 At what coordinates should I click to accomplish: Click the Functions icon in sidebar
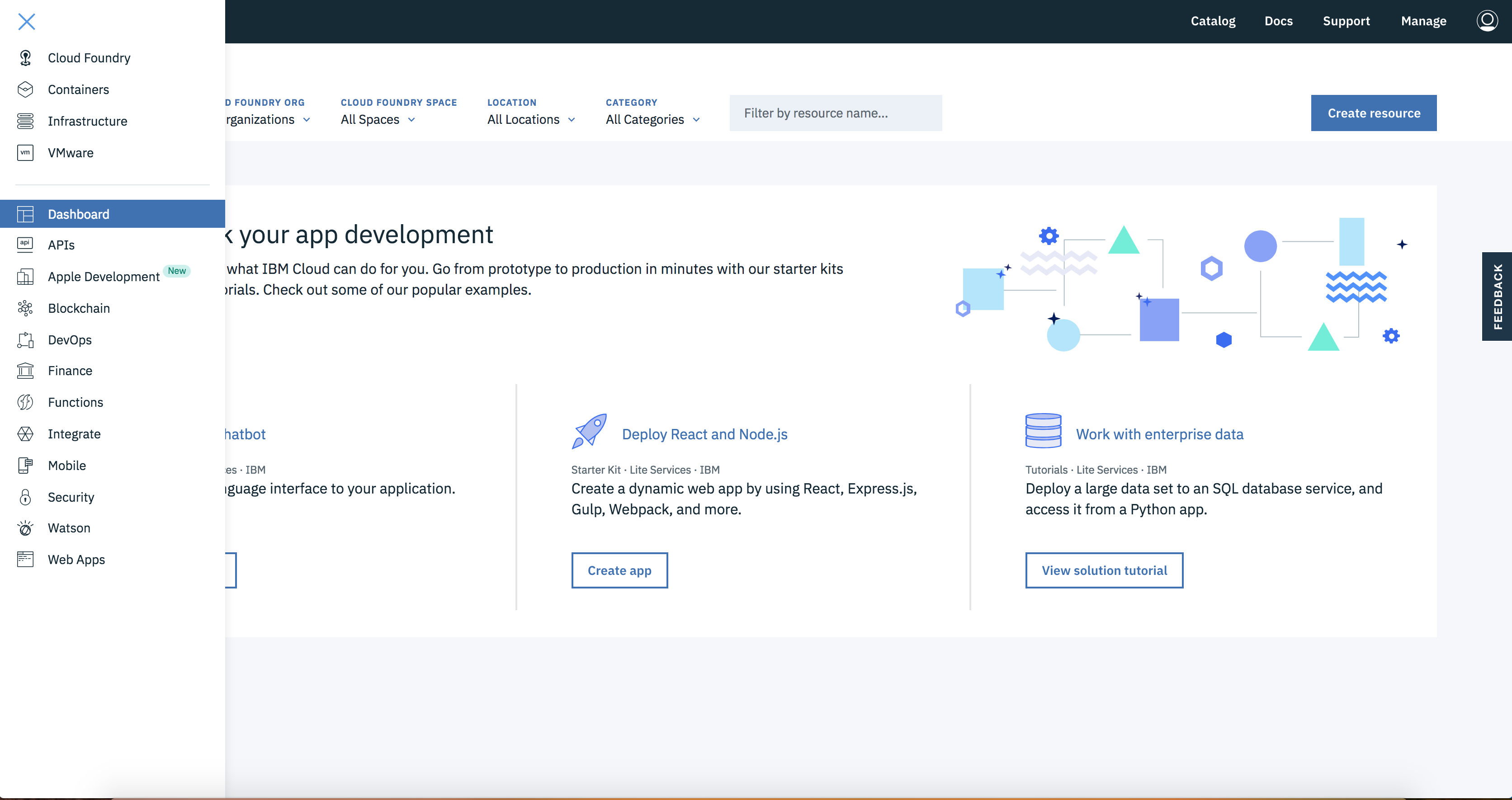[25, 402]
